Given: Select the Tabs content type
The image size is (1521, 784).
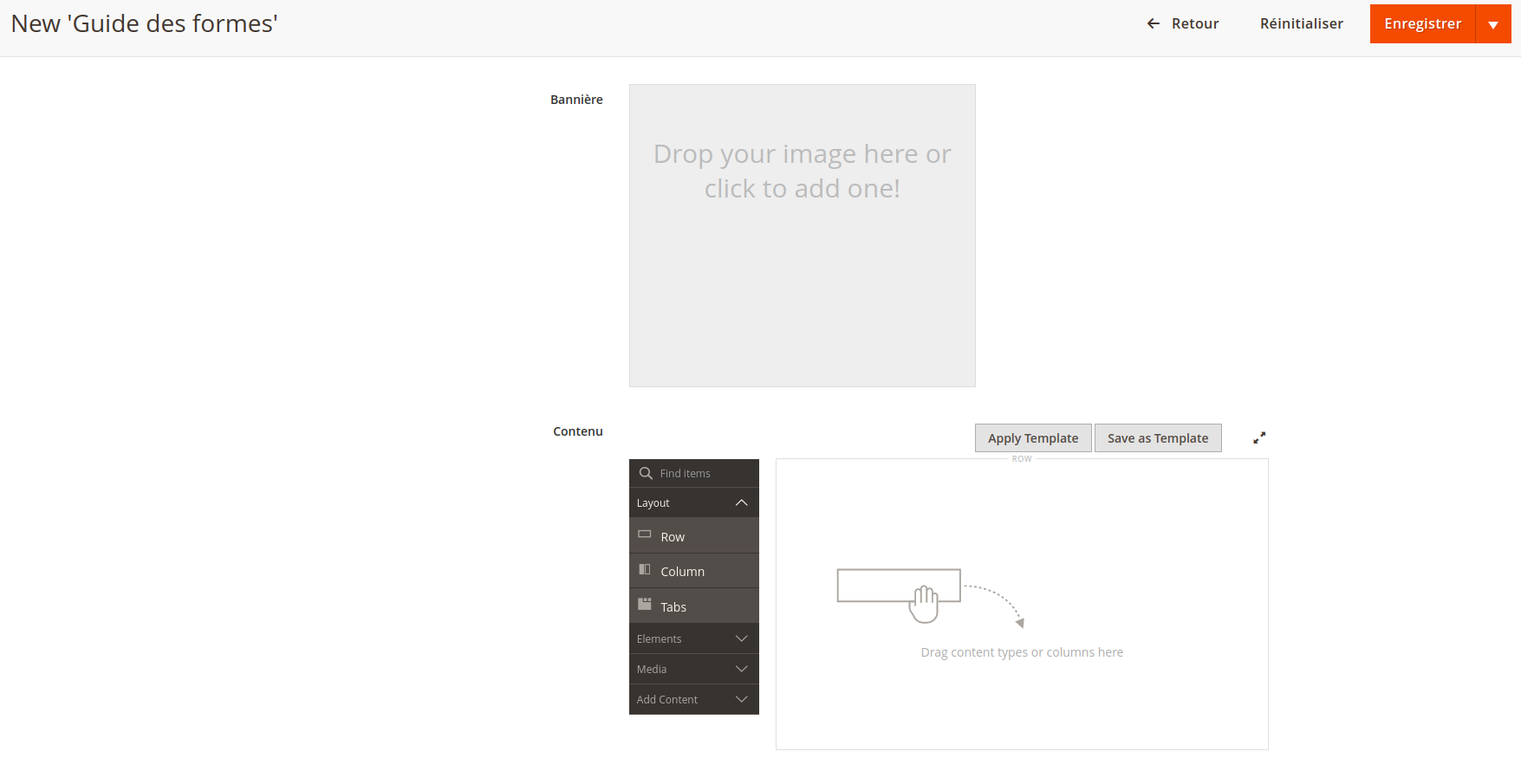Looking at the screenshot, I should coord(673,607).
